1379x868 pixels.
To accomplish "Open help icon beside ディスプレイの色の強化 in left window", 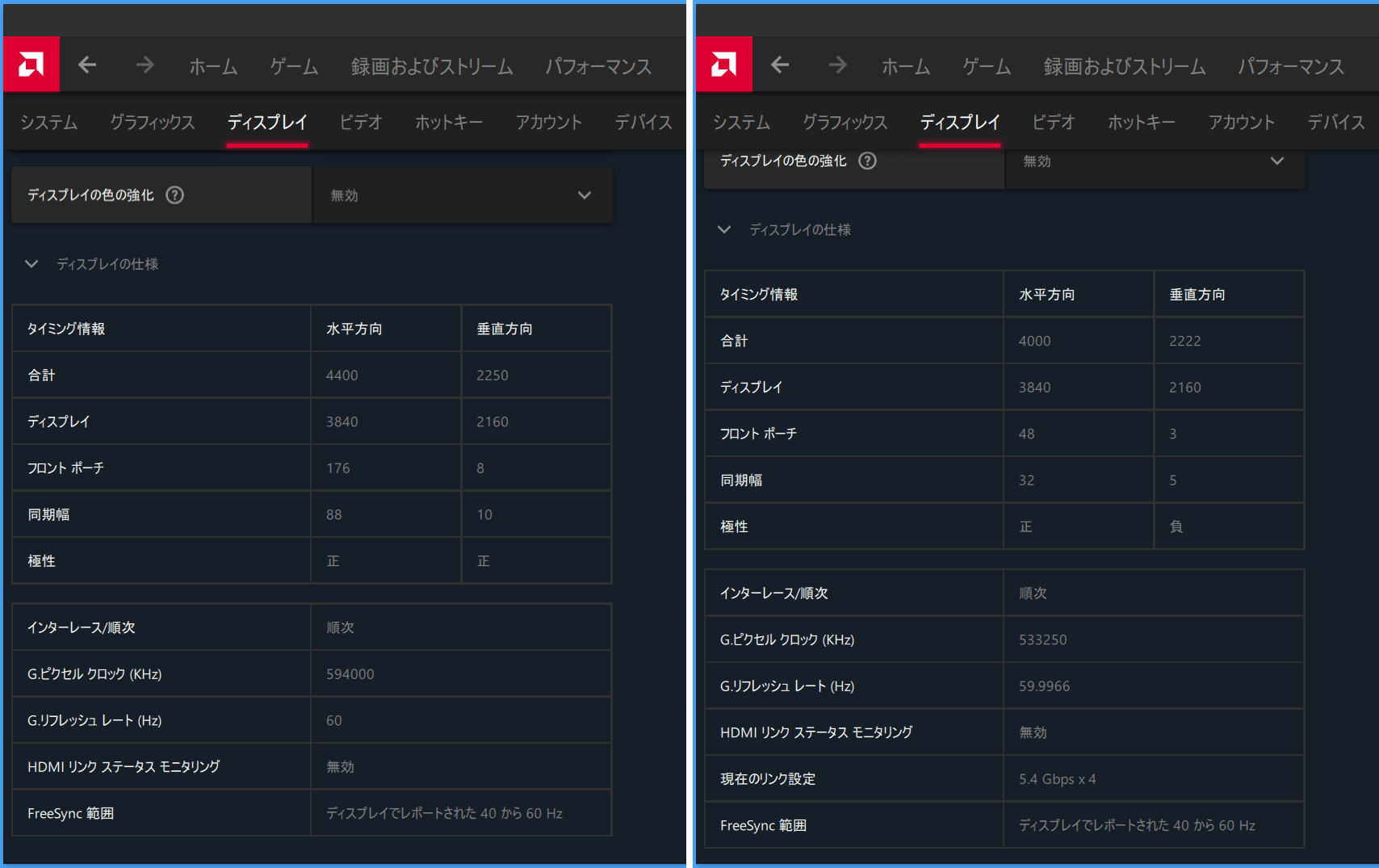I will (x=174, y=195).
